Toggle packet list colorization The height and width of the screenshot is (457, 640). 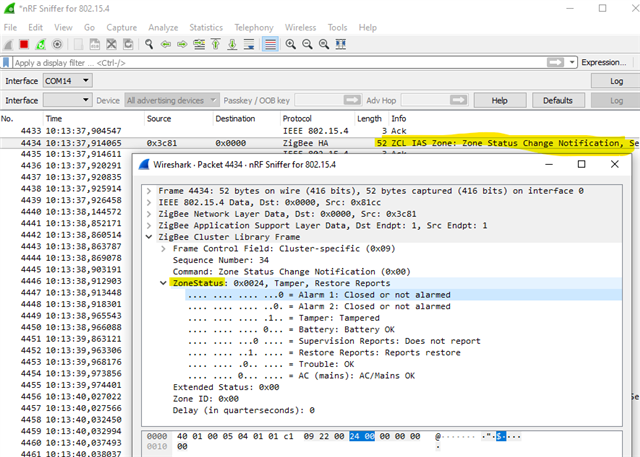[x=270, y=44]
